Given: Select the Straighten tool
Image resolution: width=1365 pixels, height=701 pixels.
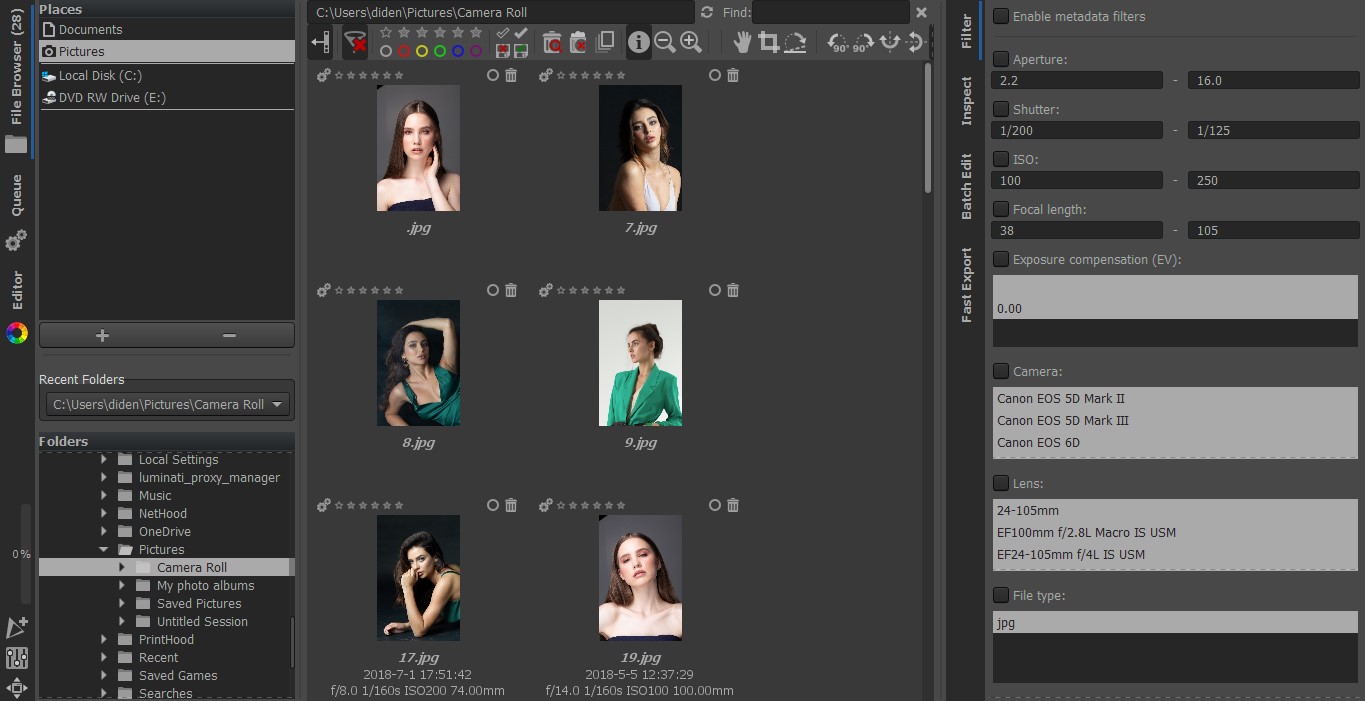Looking at the screenshot, I should point(795,42).
